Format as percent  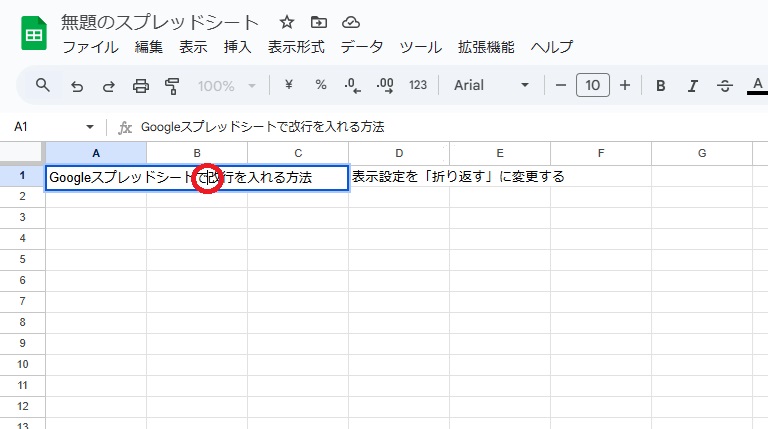(321, 85)
